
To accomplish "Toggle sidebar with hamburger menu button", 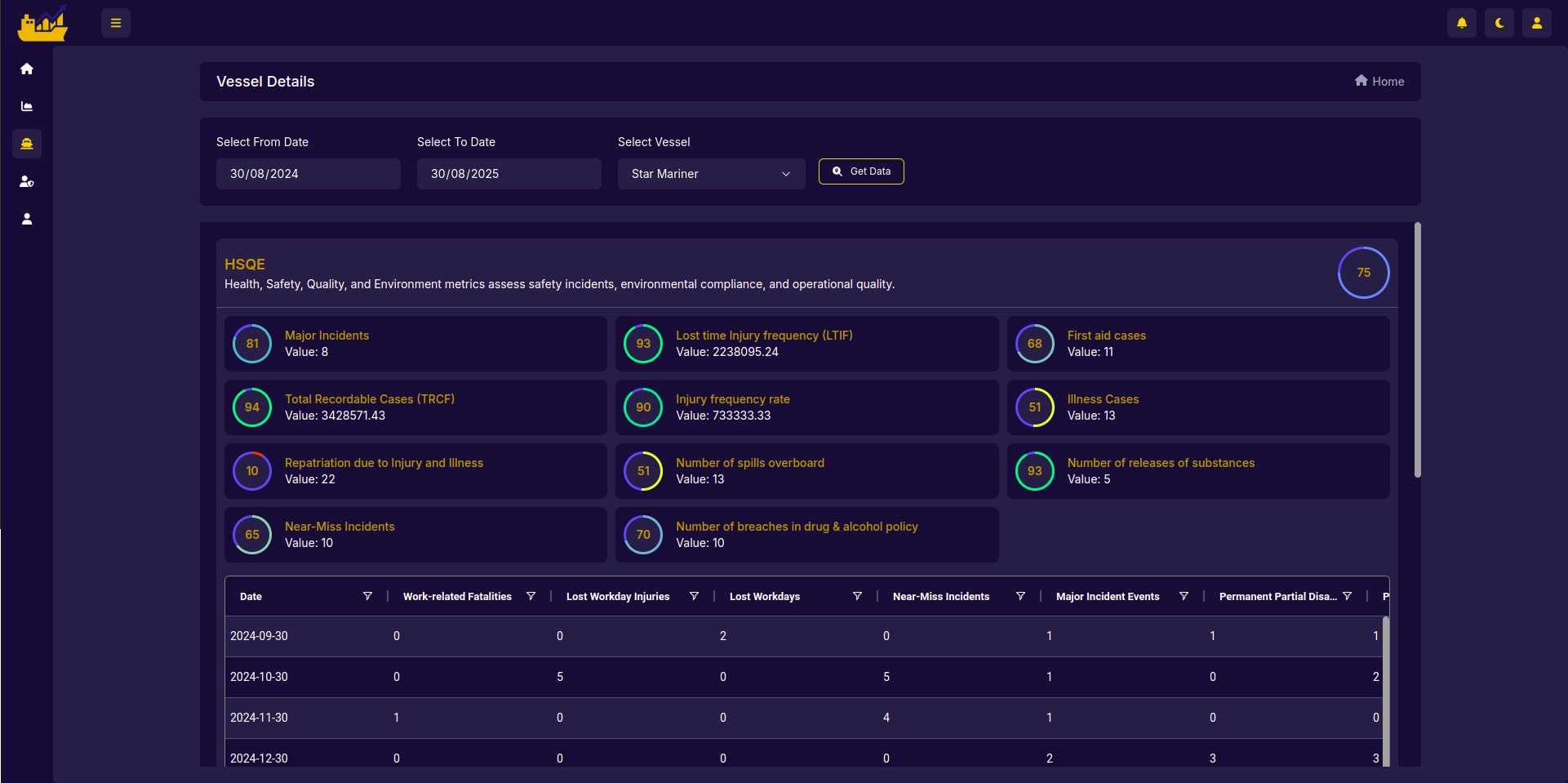I will [116, 23].
